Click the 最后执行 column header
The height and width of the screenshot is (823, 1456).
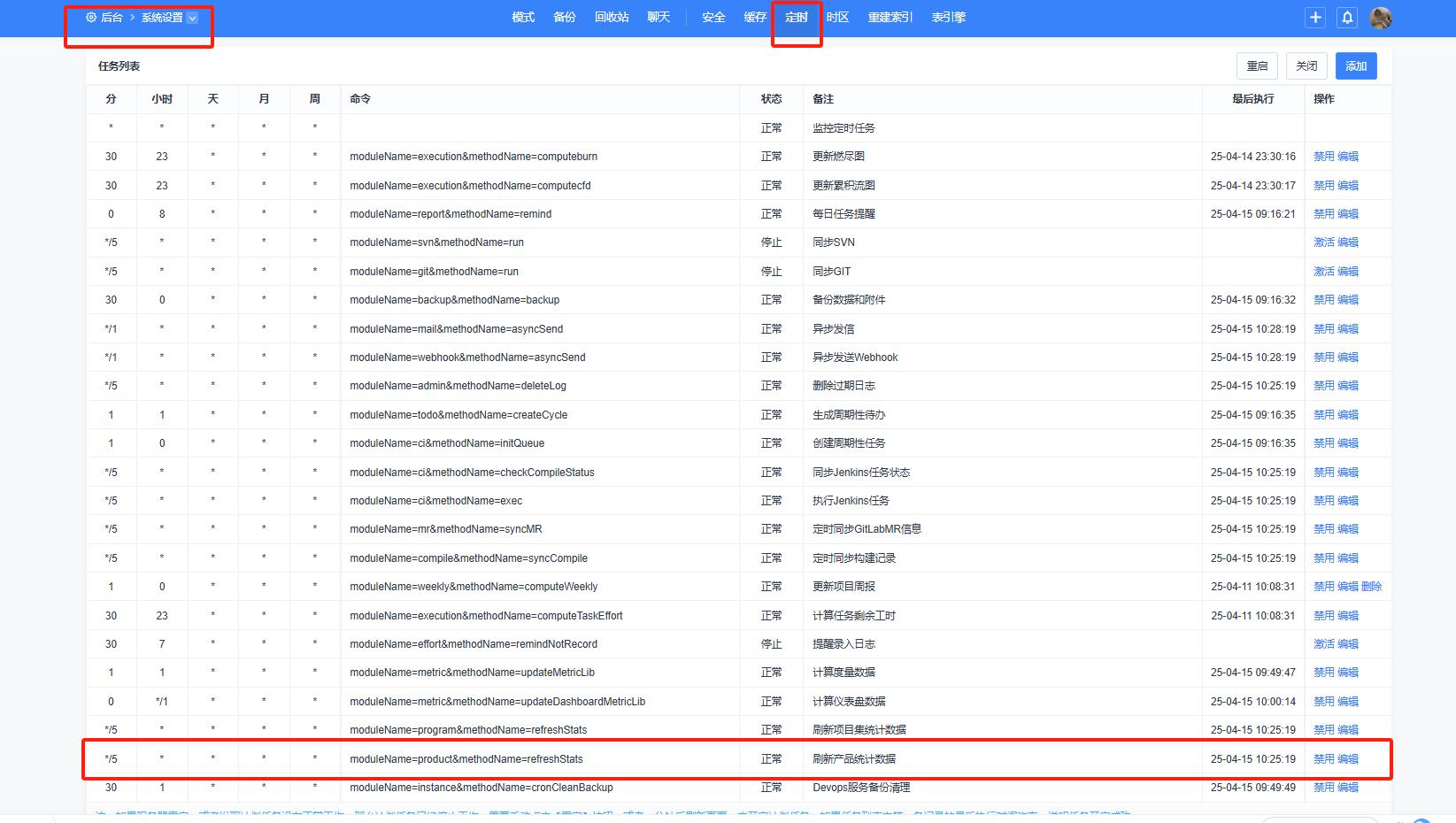[1253, 99]
